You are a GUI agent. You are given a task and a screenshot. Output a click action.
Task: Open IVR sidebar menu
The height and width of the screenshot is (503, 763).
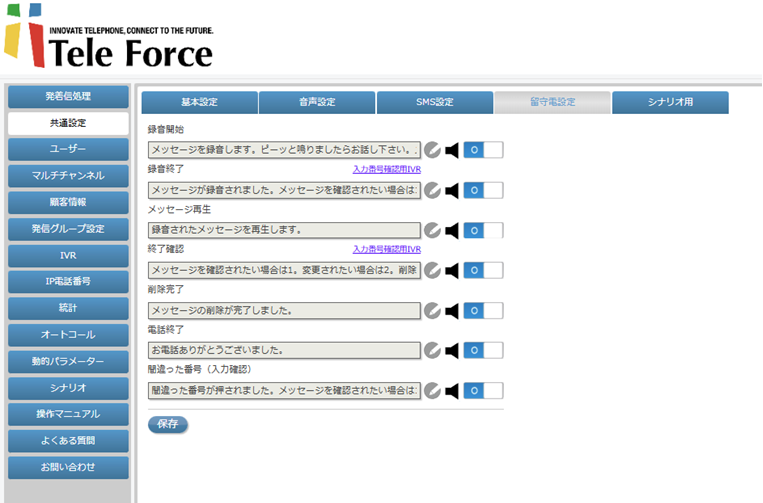tap(68, 255)
